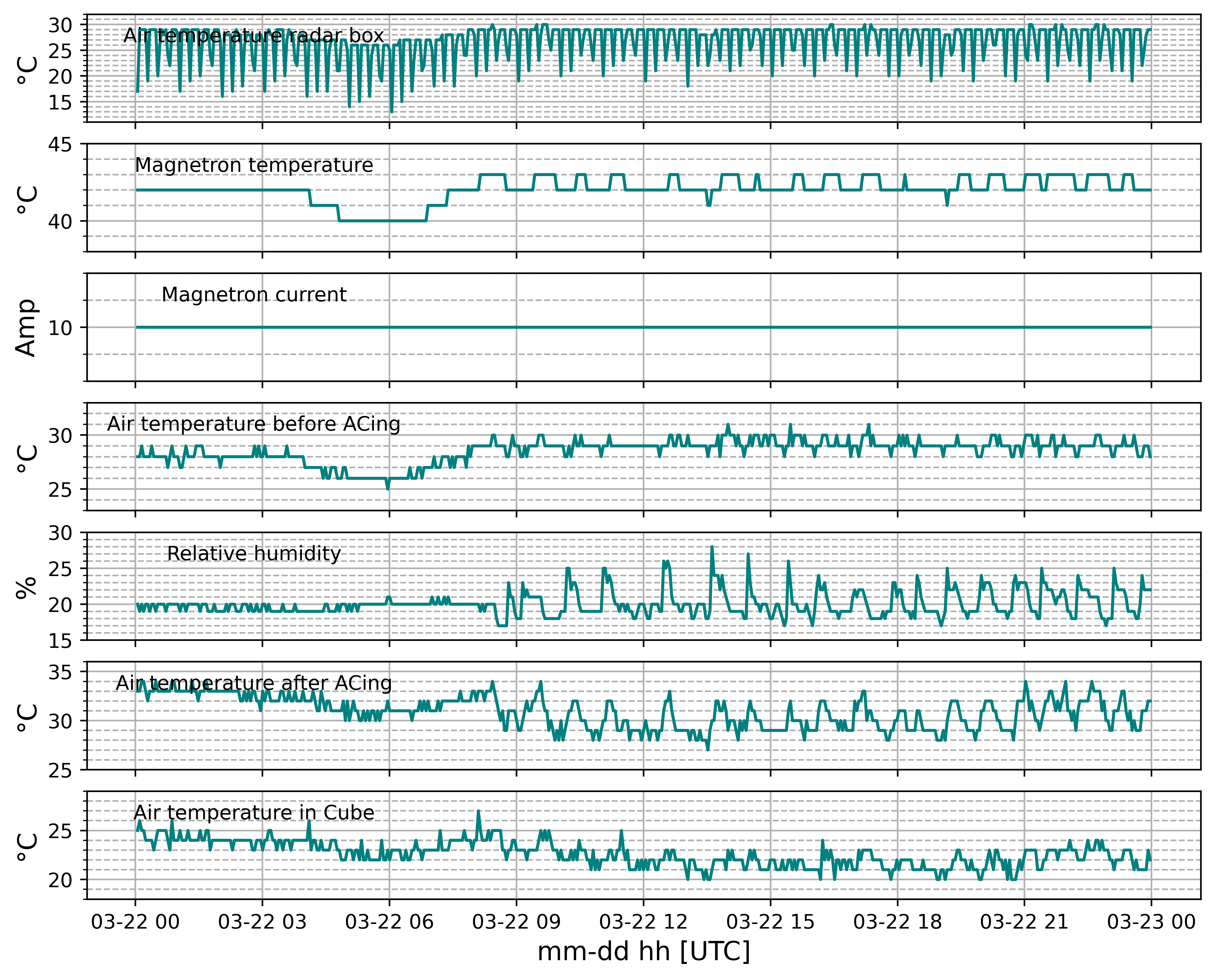Click the 'Air temperature radar box' label
This screenshot has height=980, width=1215.
(x=254, y=36)
